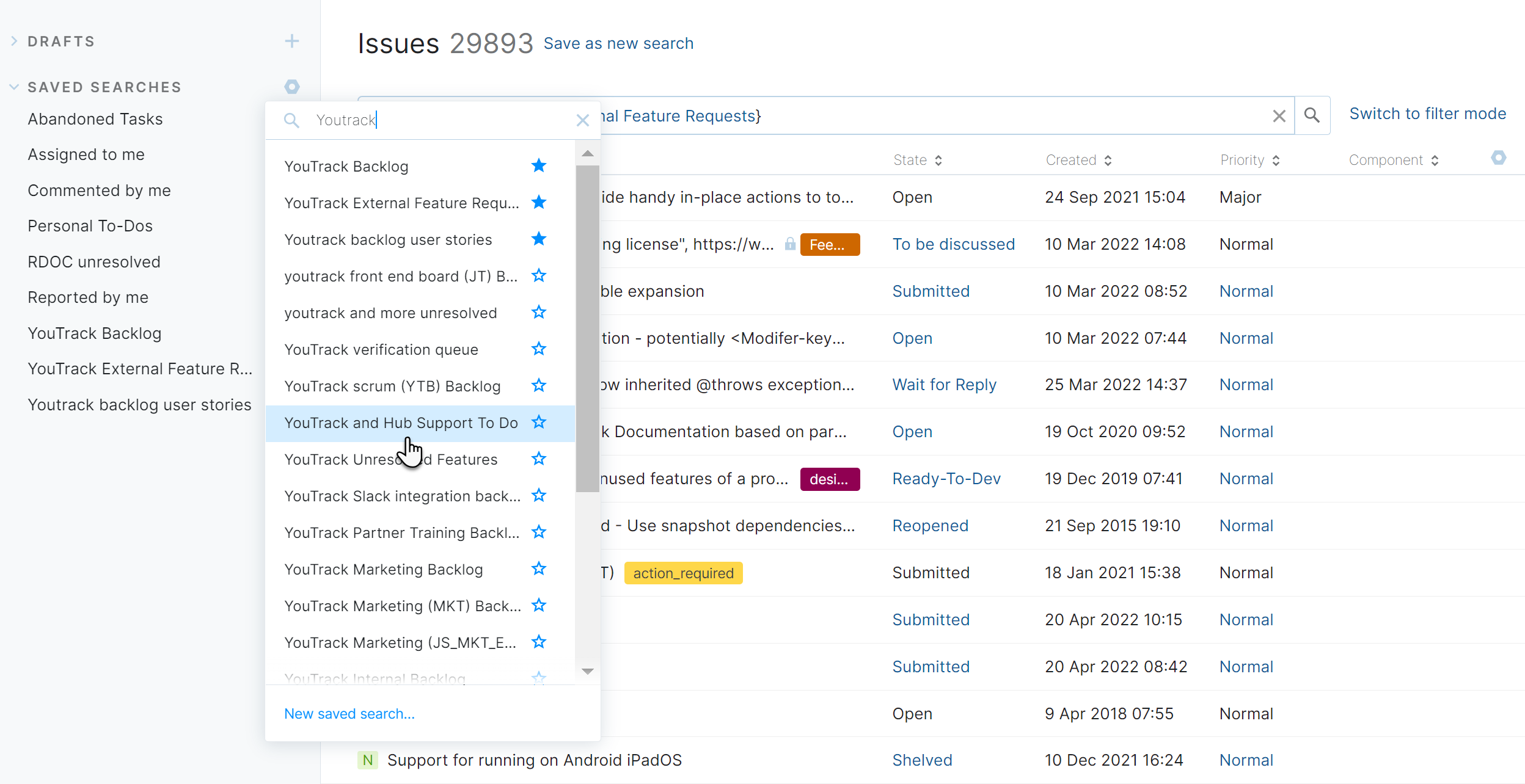
Task: Click the N badge on Android iPadOS issue
Action: coord(367,760)
